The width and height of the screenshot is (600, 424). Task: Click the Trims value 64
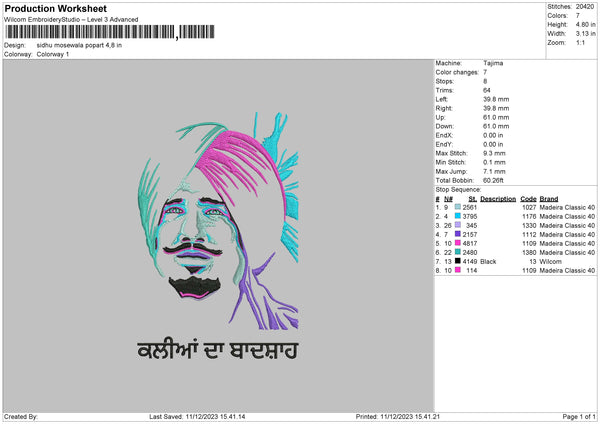(x=487, y=90)
